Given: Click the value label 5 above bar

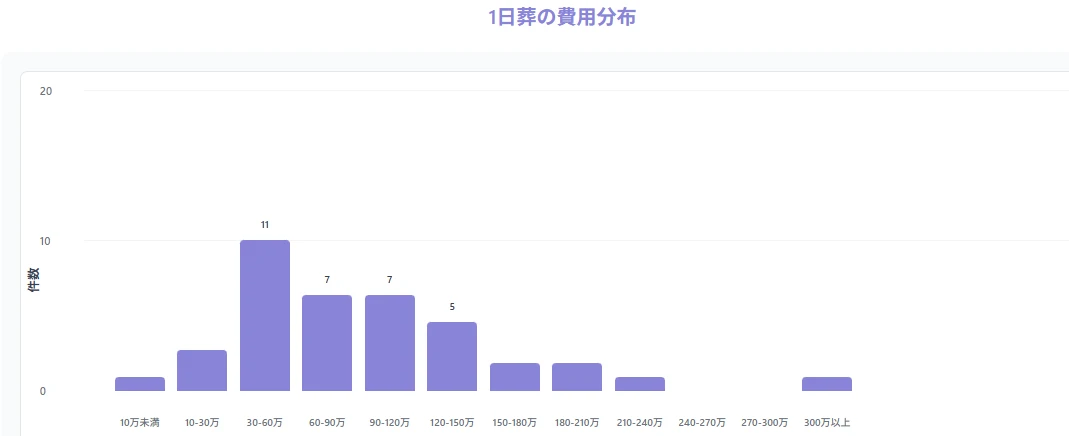Looking at the screenshot, I should click(452, 307).
